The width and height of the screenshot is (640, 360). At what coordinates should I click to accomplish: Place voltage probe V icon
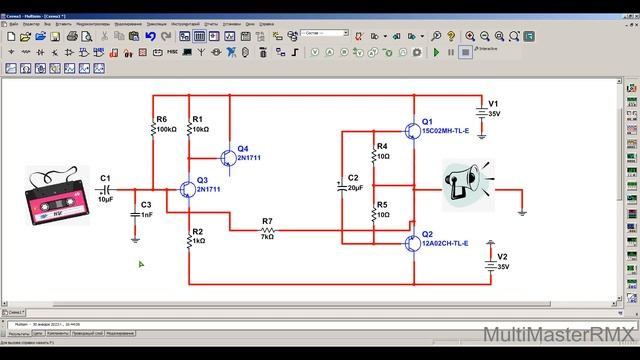click(x=315, y=52)
